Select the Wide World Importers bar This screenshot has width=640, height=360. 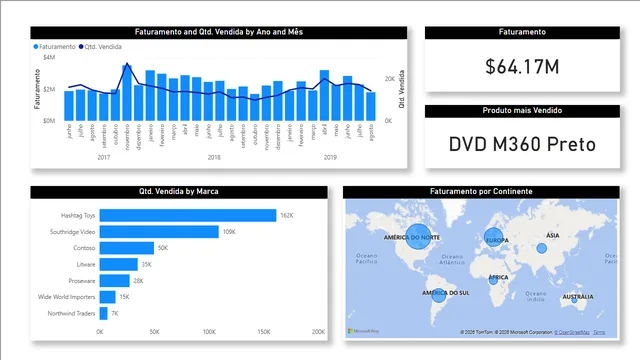(x=108, y=297)
